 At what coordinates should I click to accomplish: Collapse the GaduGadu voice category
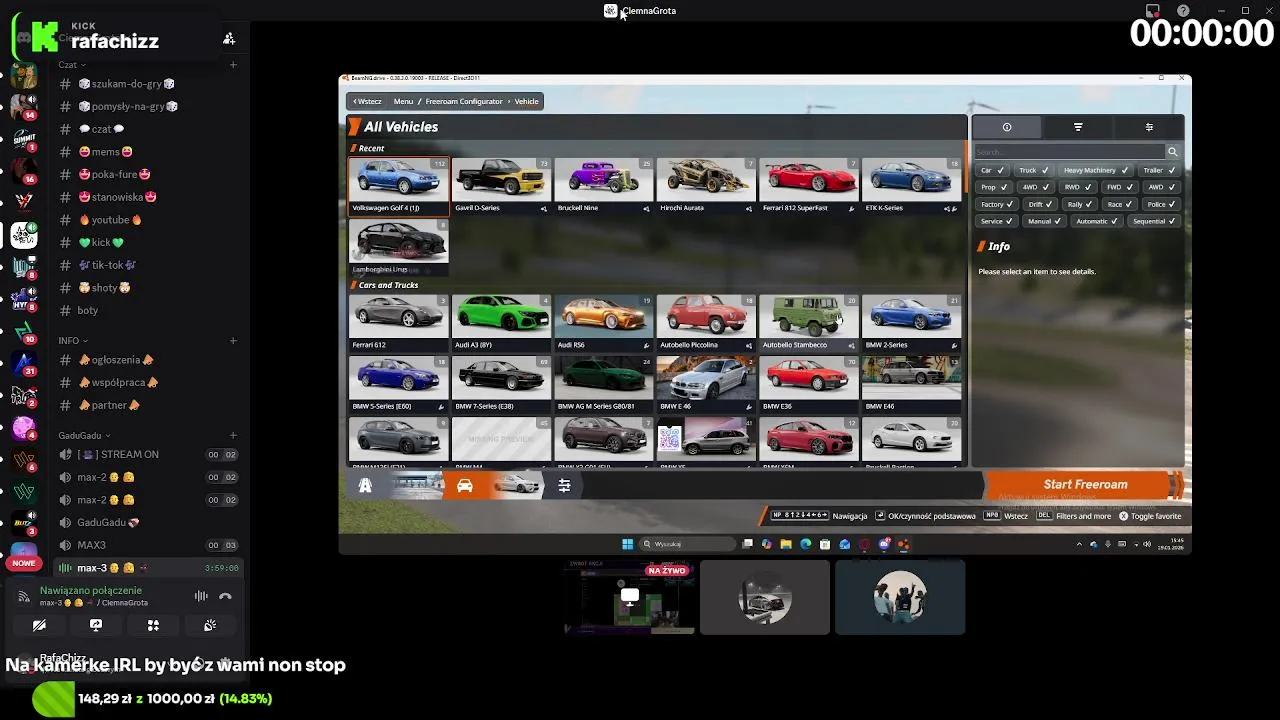(x=84, y=435)
